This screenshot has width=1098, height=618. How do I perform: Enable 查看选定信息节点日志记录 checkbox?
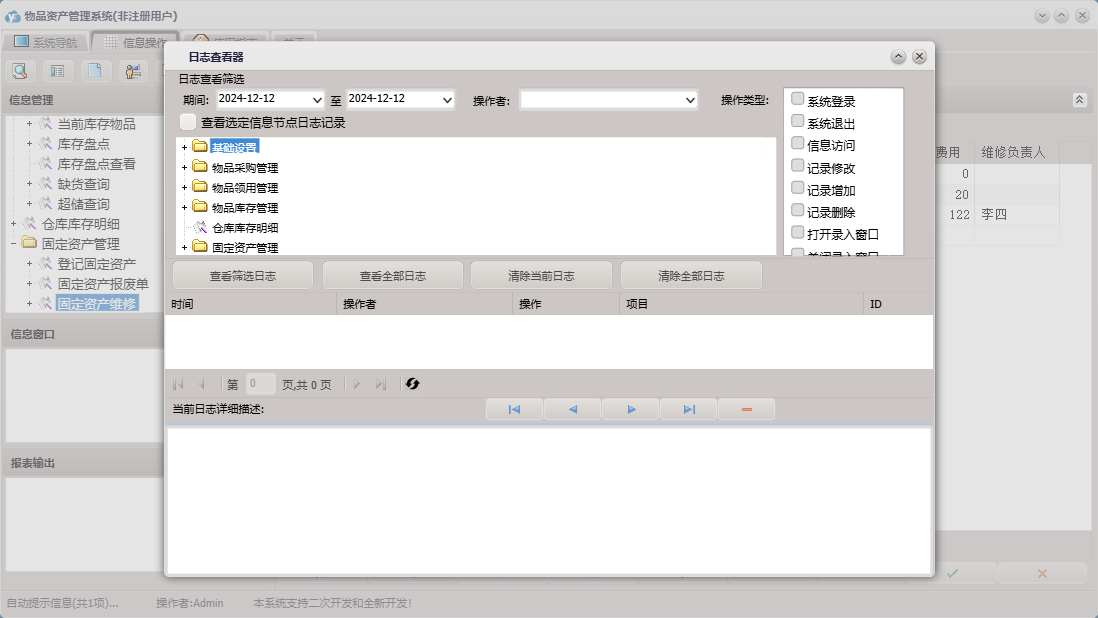(x=188, y=122)
